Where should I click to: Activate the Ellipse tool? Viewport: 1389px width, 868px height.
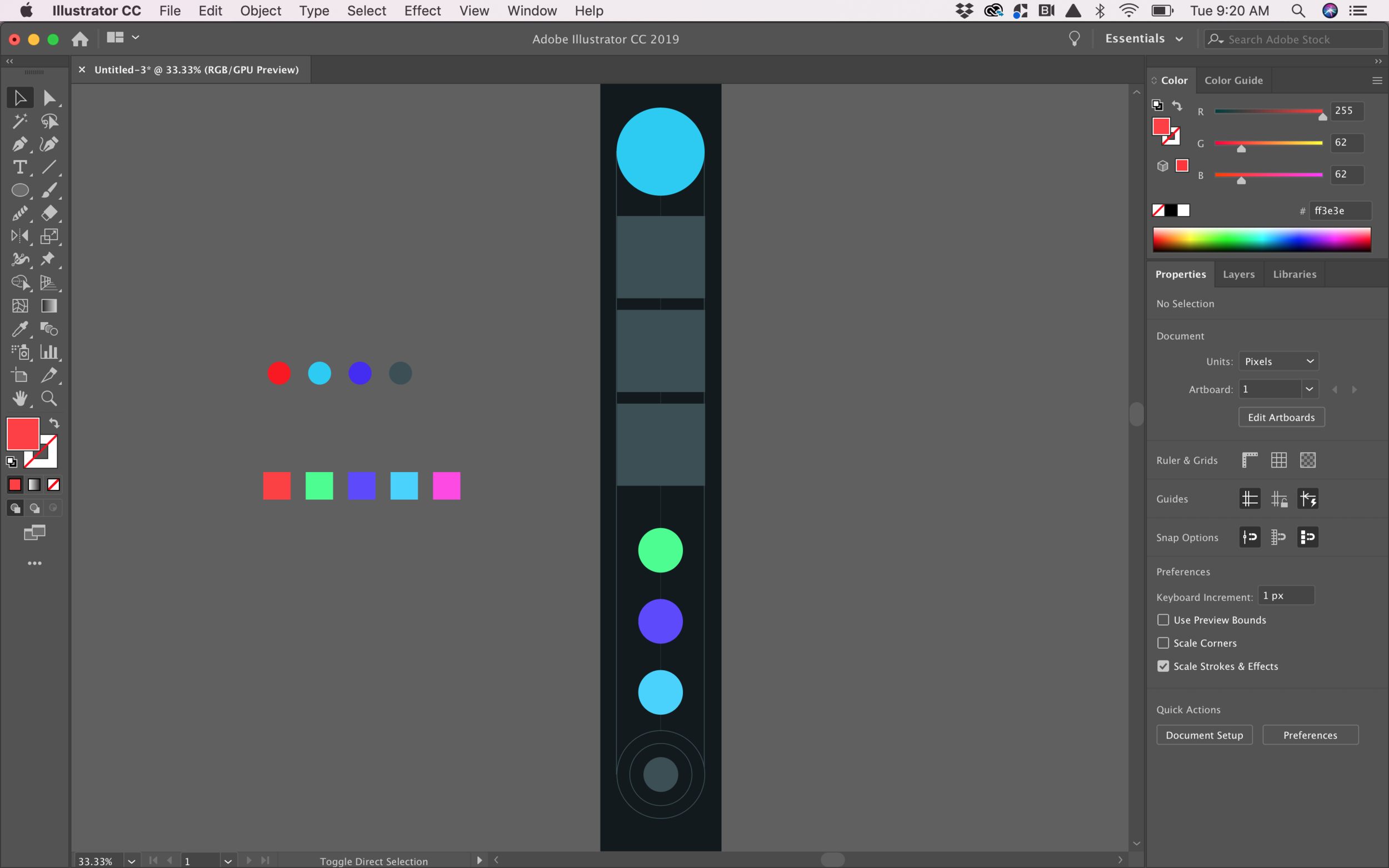20,190
